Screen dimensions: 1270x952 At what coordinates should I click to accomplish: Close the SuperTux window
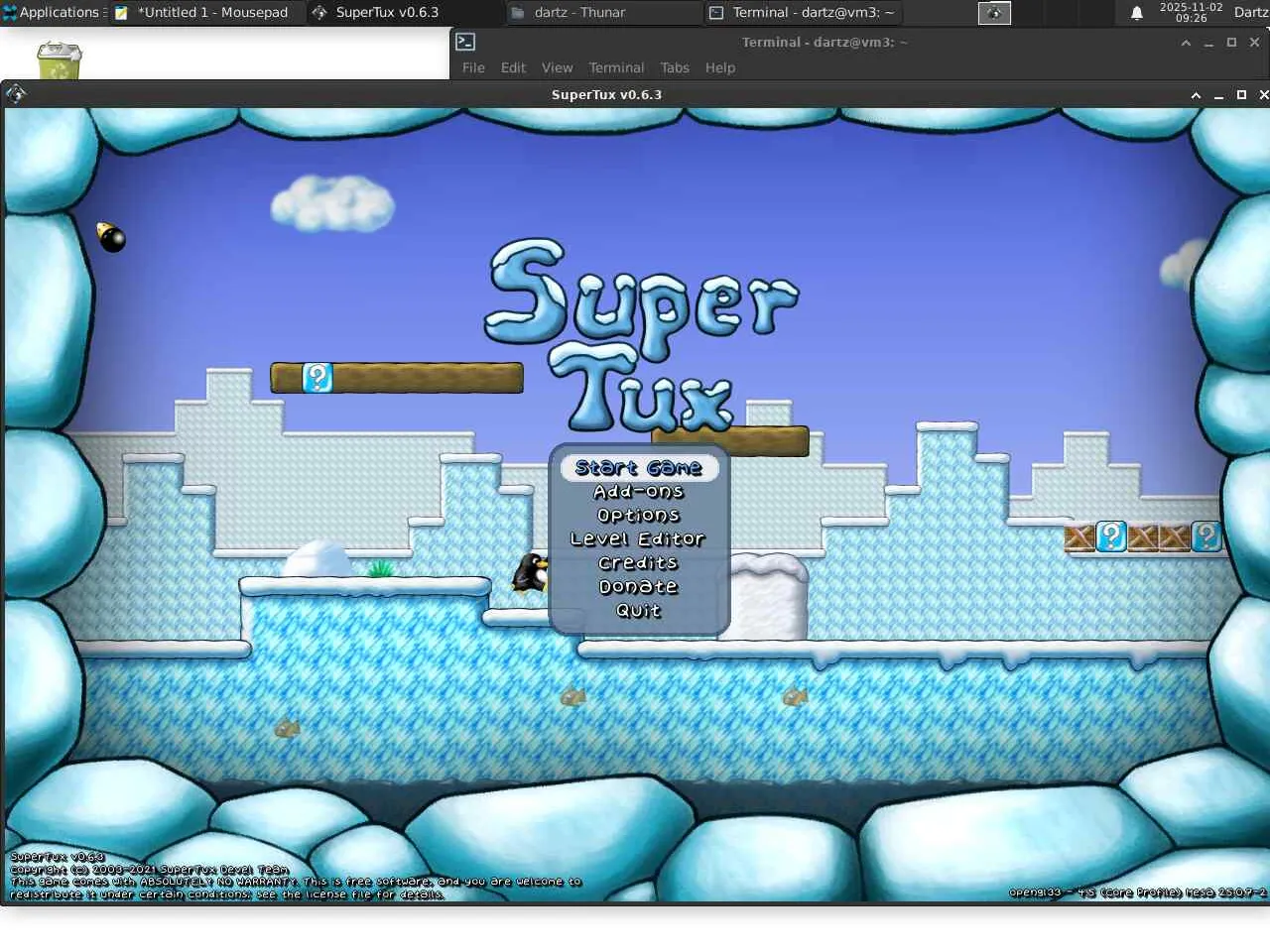click(1263, 95)
